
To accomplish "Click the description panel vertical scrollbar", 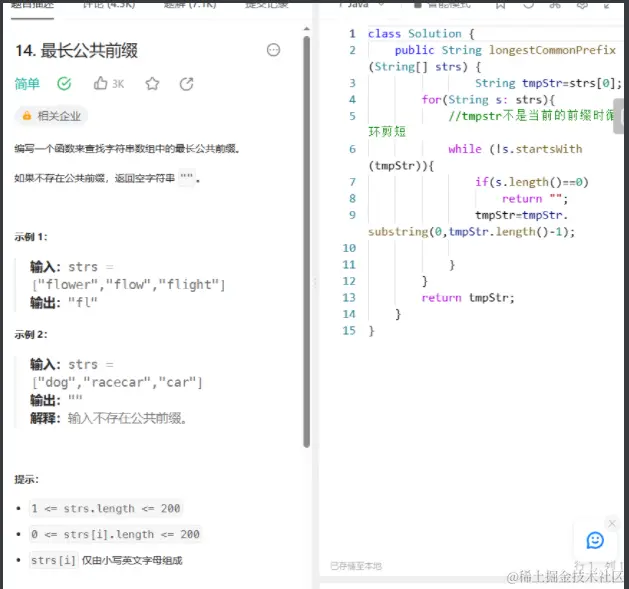I will coord(306,242).
